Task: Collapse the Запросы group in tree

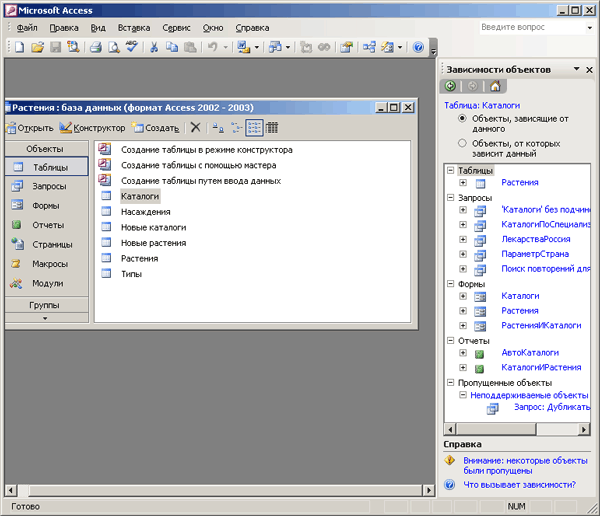Action: click(450, 198)
